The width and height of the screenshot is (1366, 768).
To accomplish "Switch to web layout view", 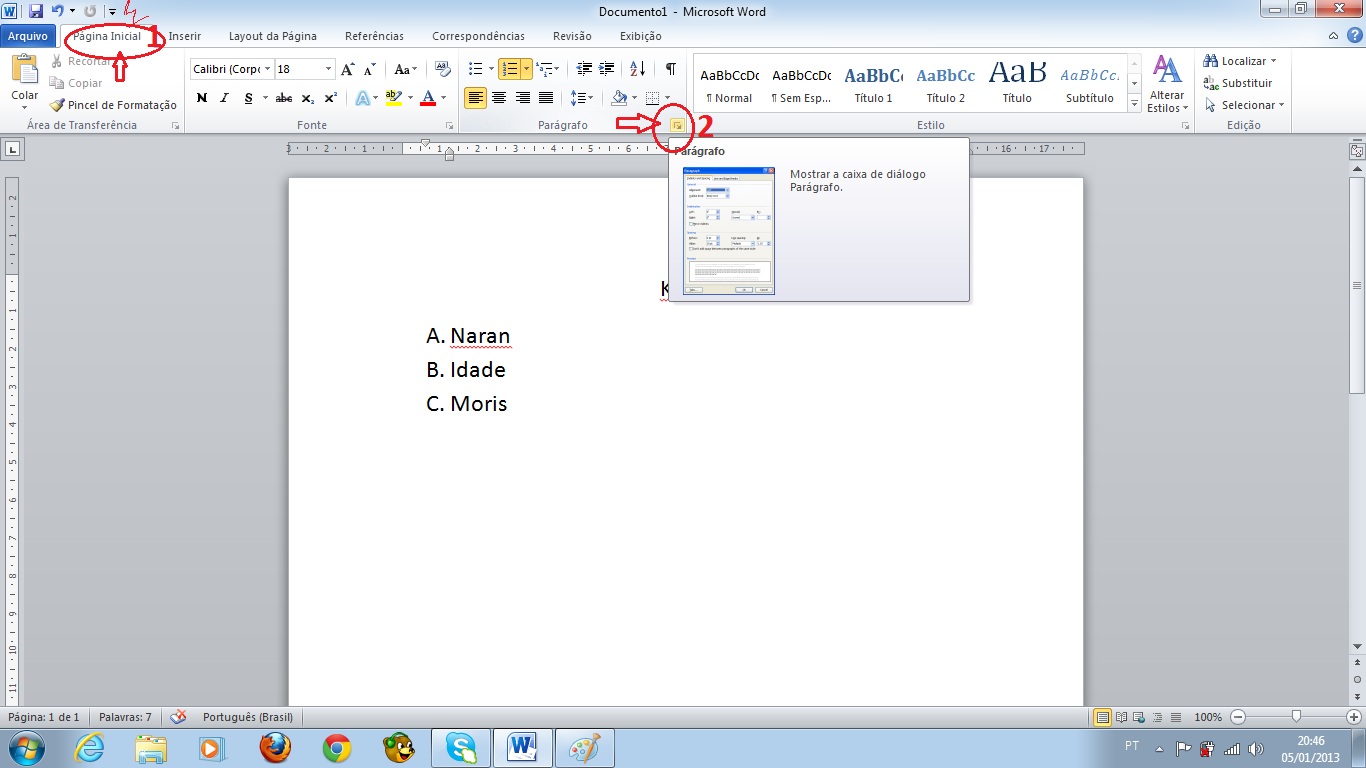I will click(x=1139, y=717).
